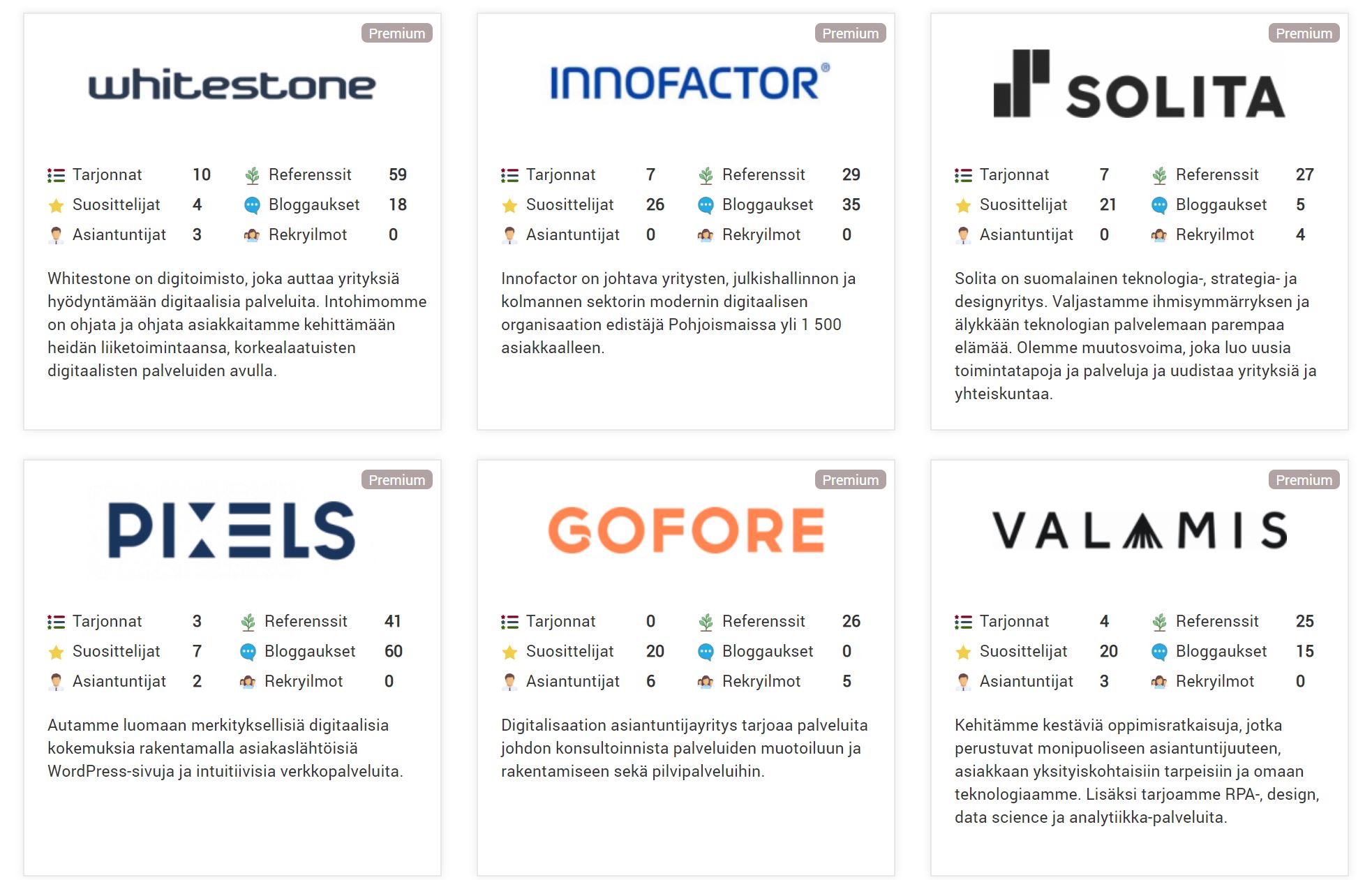Click the Premium badge on Whitestone card
This screenshot has width=1372, height=880.
coord(397,33)
